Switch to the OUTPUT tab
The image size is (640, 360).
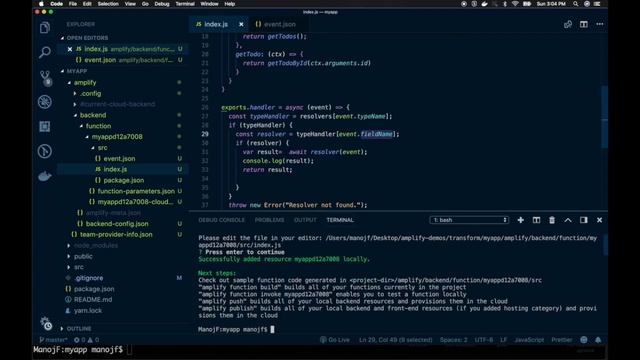point(305,220)
